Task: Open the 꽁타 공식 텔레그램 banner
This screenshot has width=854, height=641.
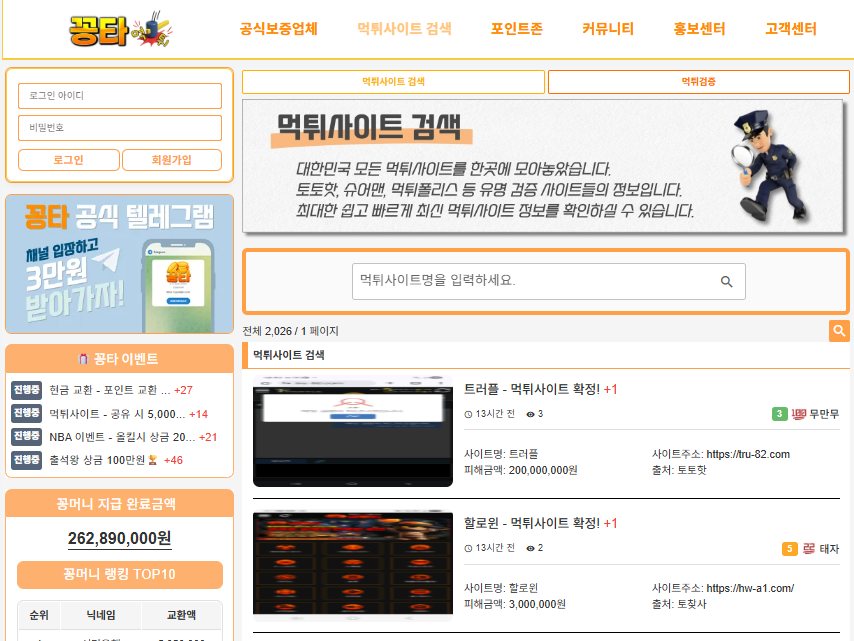Action: pos(119,264)
